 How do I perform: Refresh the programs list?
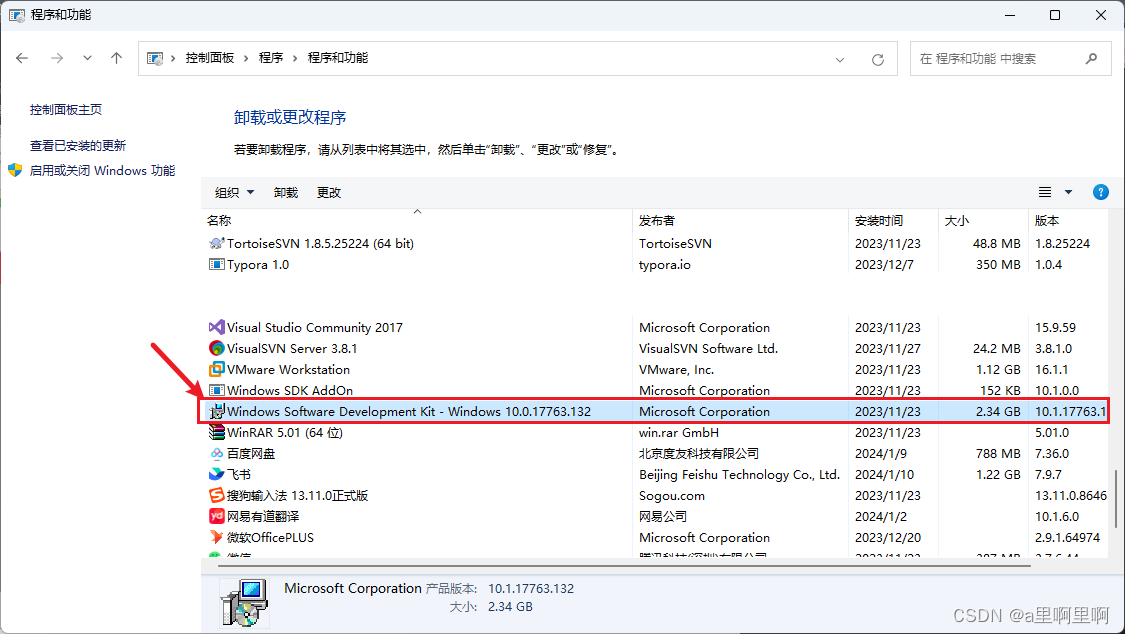(877, 60)
